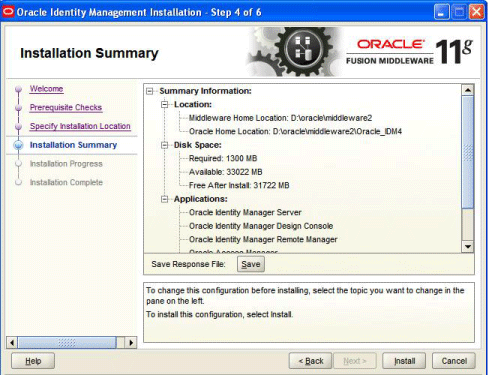The width and height of the screenshot is (488, 375).
Task: Click the Prerequisite Checks step bullet icon
Action: pos(19,108)
